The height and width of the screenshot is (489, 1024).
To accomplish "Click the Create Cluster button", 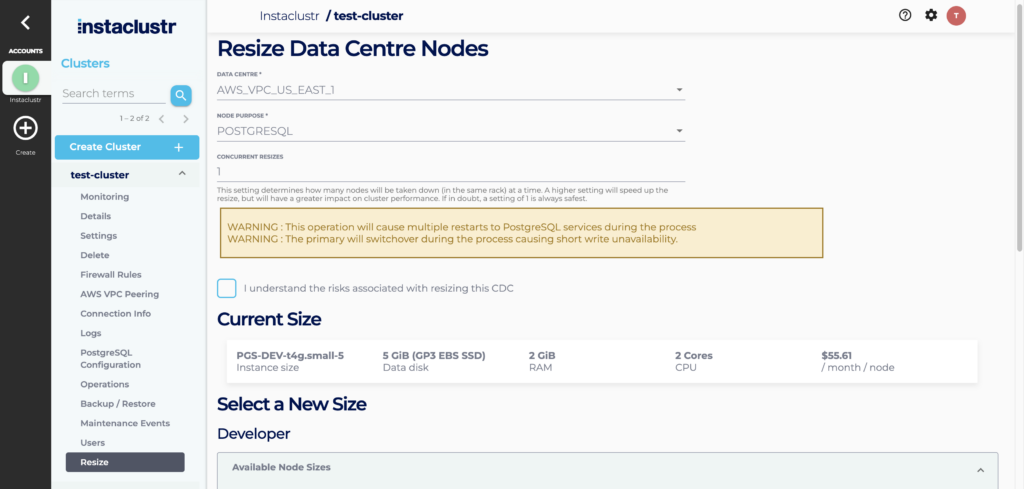I will [126, 147].
